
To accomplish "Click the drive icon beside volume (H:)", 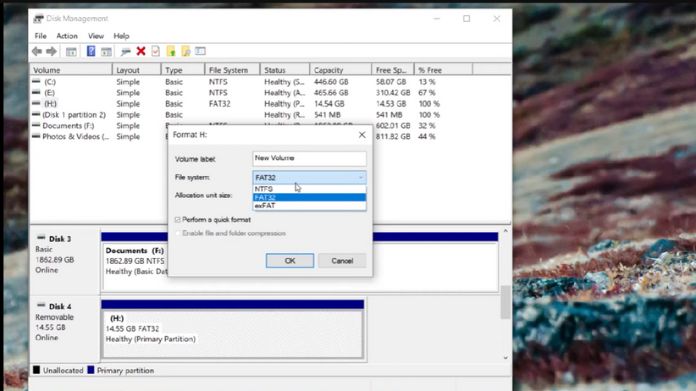I will tap(36, 103).
